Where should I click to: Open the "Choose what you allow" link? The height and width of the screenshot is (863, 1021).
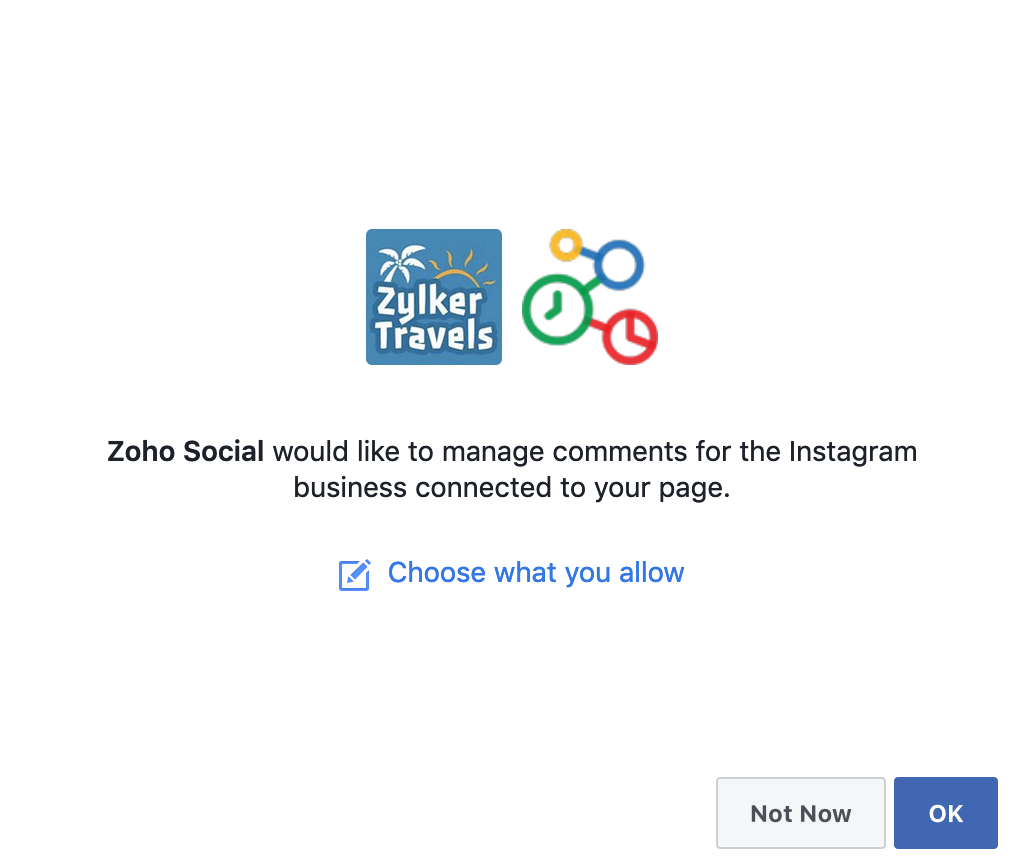coord(535,573)
